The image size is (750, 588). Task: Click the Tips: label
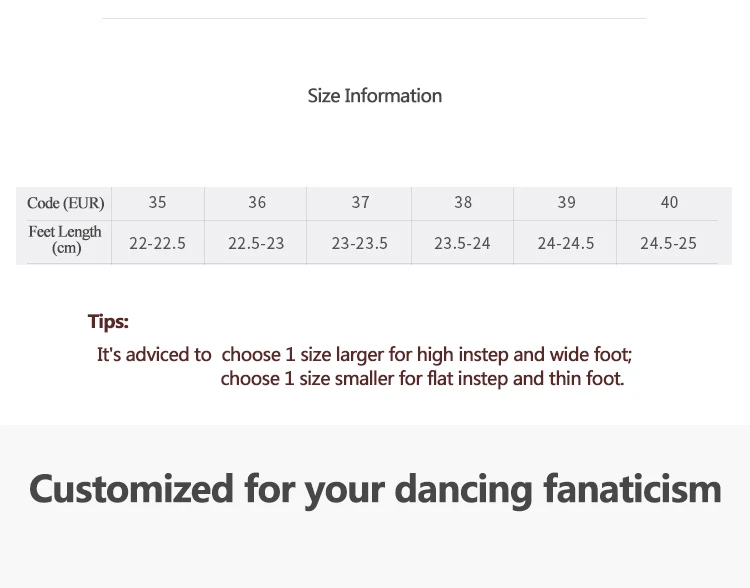coord(108,322)
